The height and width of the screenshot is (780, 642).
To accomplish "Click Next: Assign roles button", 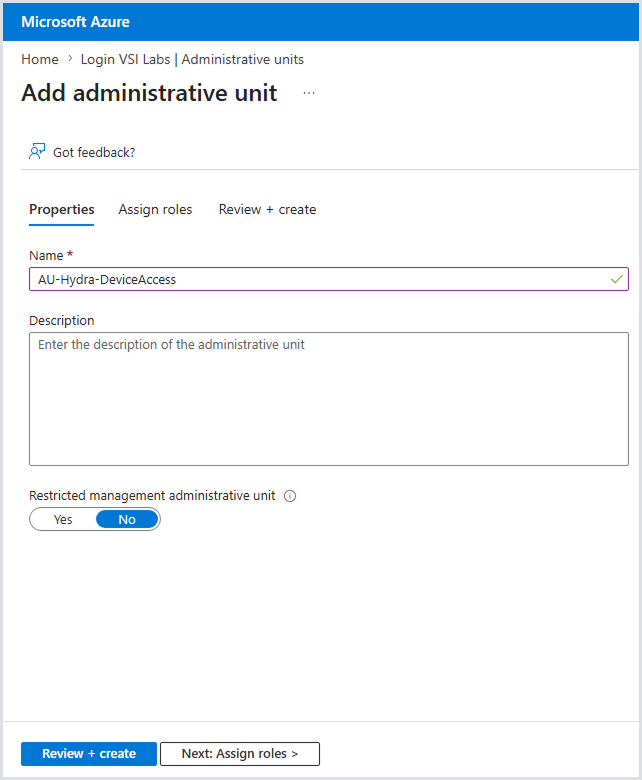I will pos(240,754).
